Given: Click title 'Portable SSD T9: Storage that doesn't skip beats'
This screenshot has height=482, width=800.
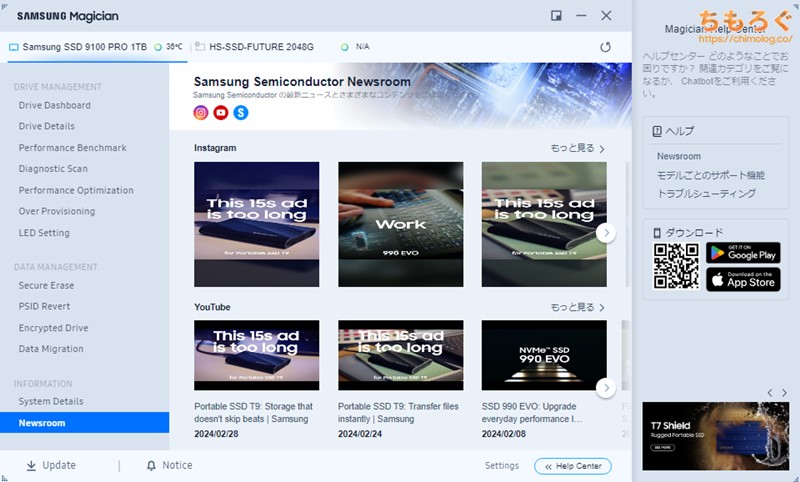Looking at the screenshot, I should (253, 413).
